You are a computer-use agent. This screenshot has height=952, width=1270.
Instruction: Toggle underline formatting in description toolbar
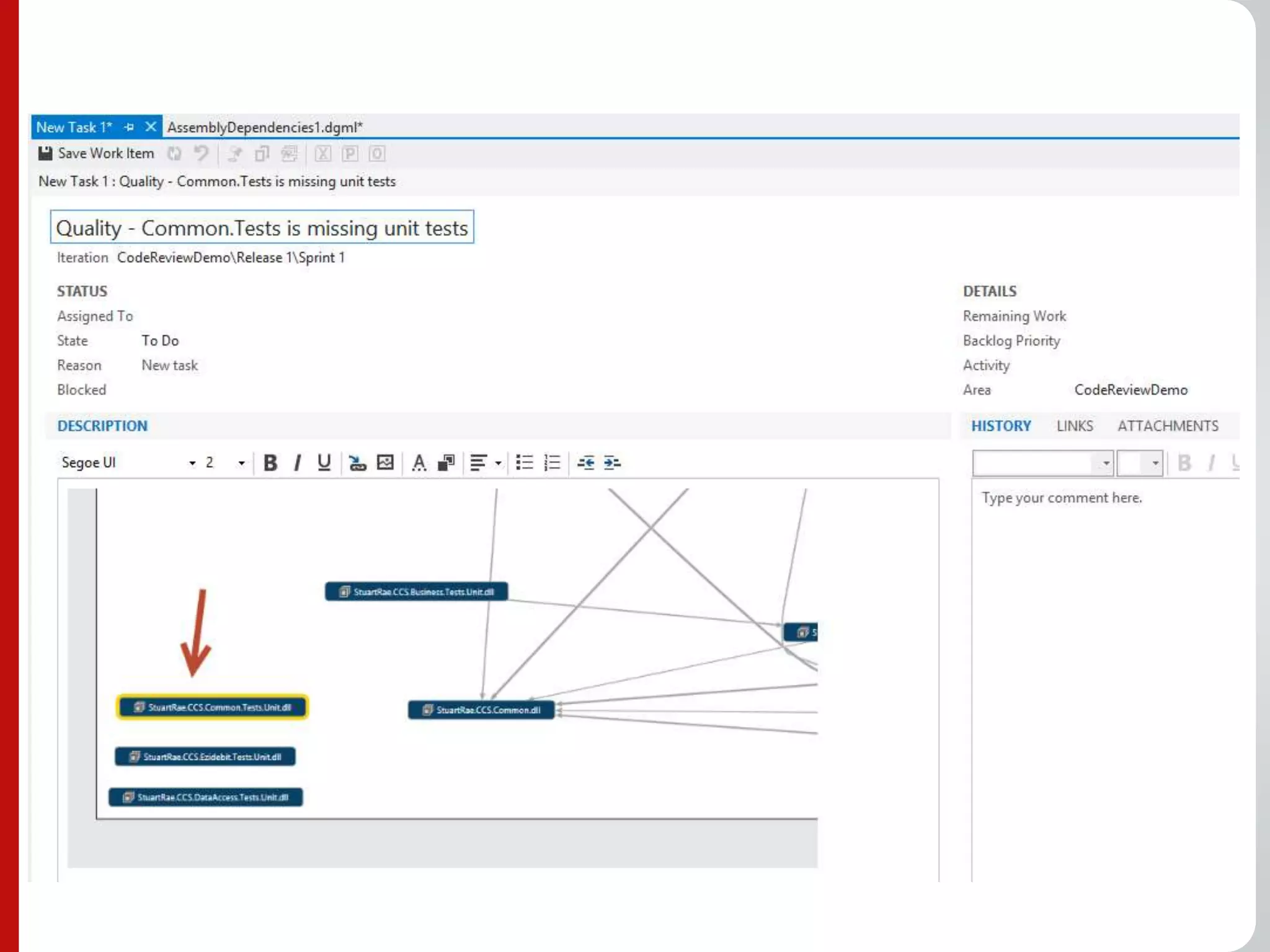tap(324, 463)
